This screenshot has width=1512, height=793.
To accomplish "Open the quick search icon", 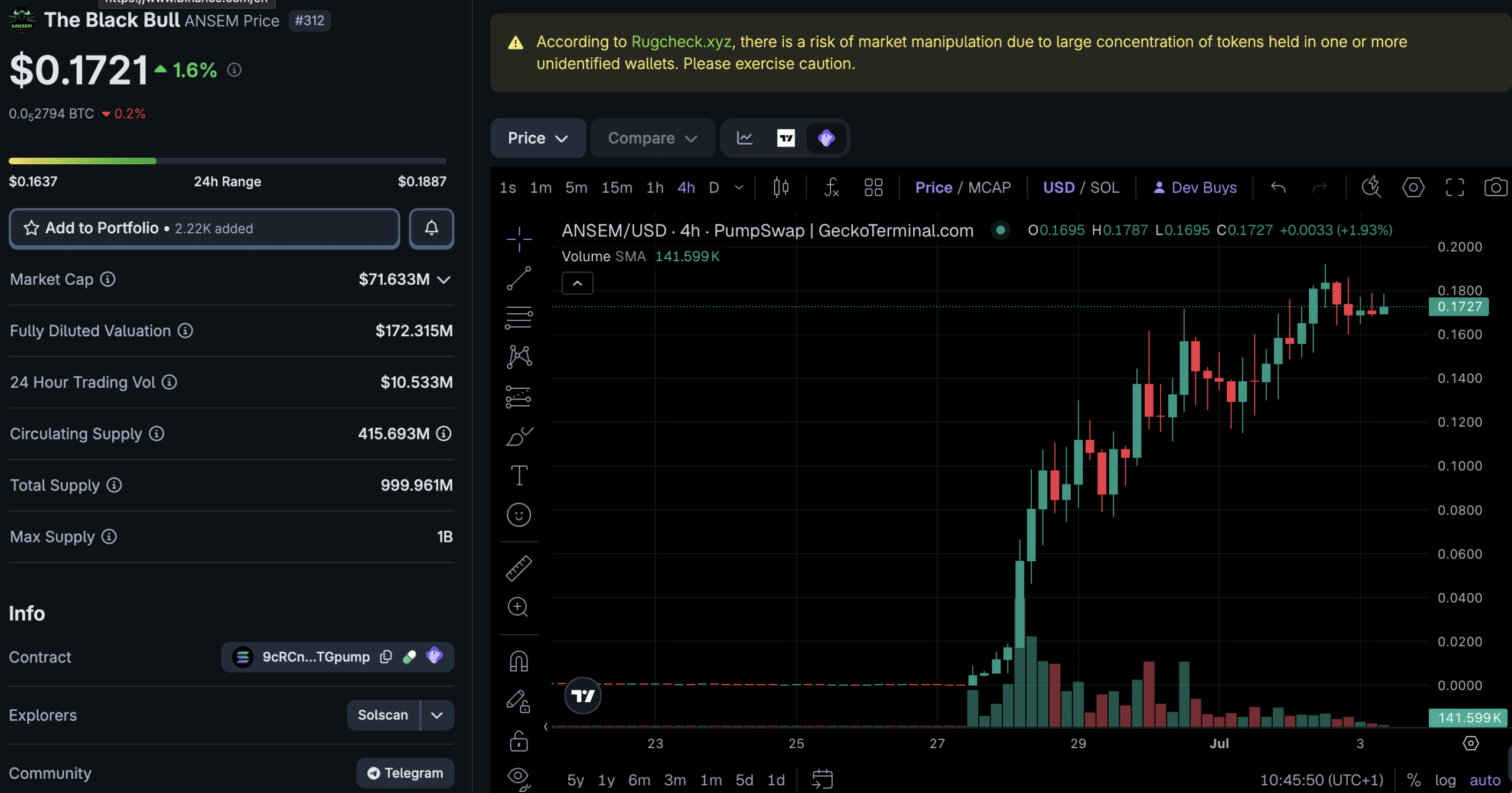I will click(1371, 187).
